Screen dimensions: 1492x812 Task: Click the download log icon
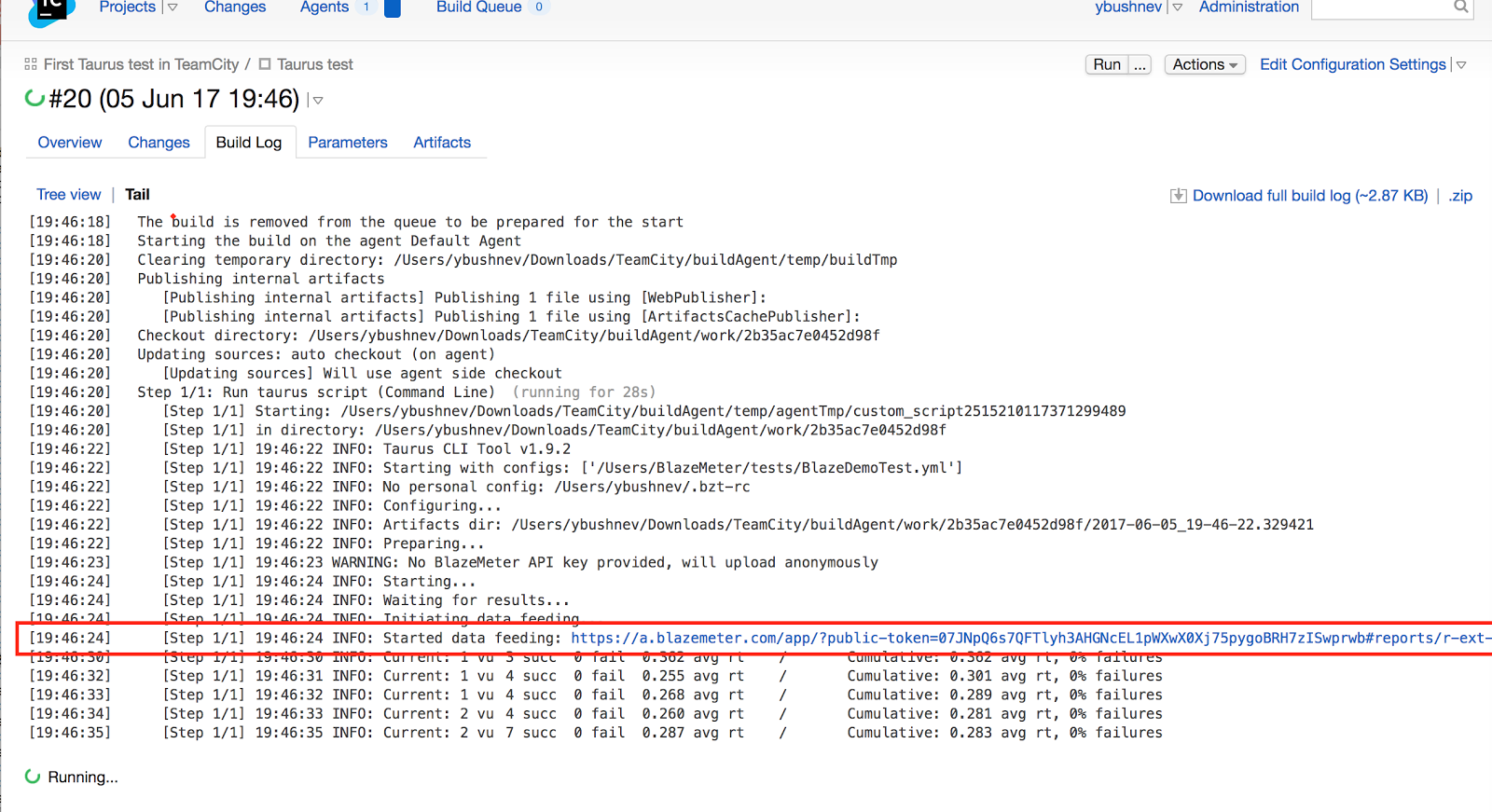[x=1179, y=196]
